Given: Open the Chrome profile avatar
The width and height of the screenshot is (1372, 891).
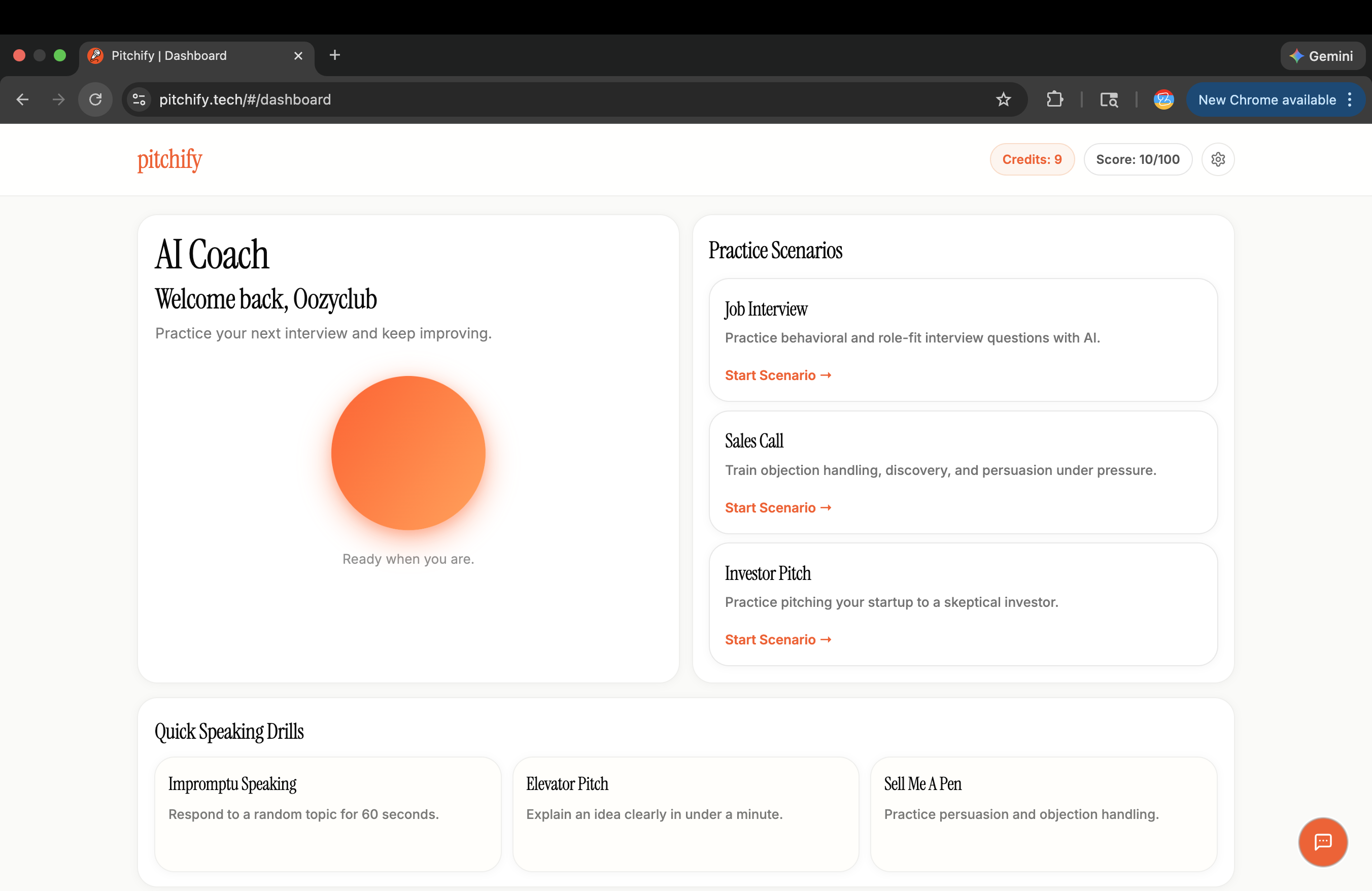Looking at the screenshot, I should click(1163, 99).
